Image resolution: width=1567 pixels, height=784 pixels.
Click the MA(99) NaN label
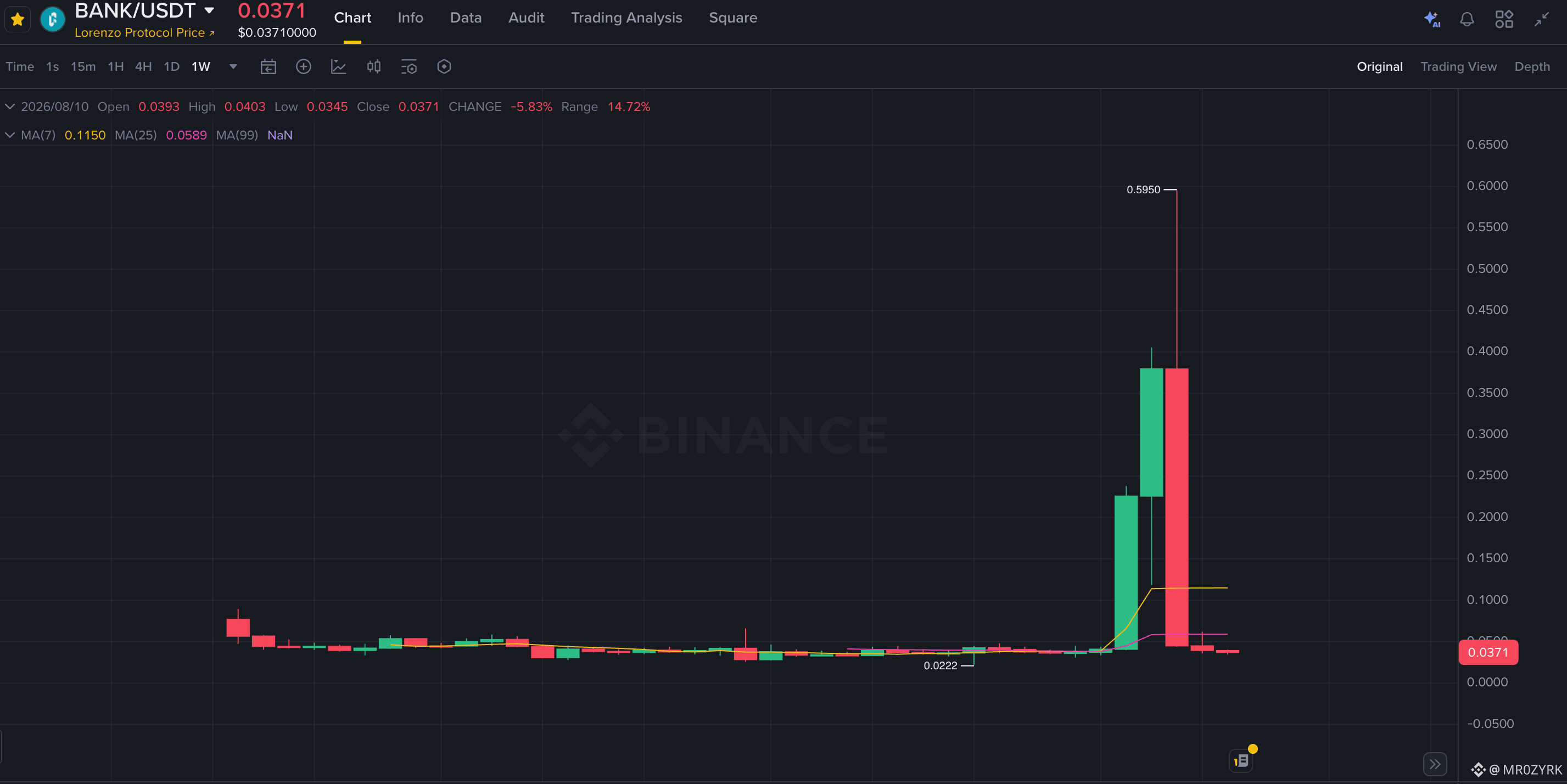tap(280, 135)
